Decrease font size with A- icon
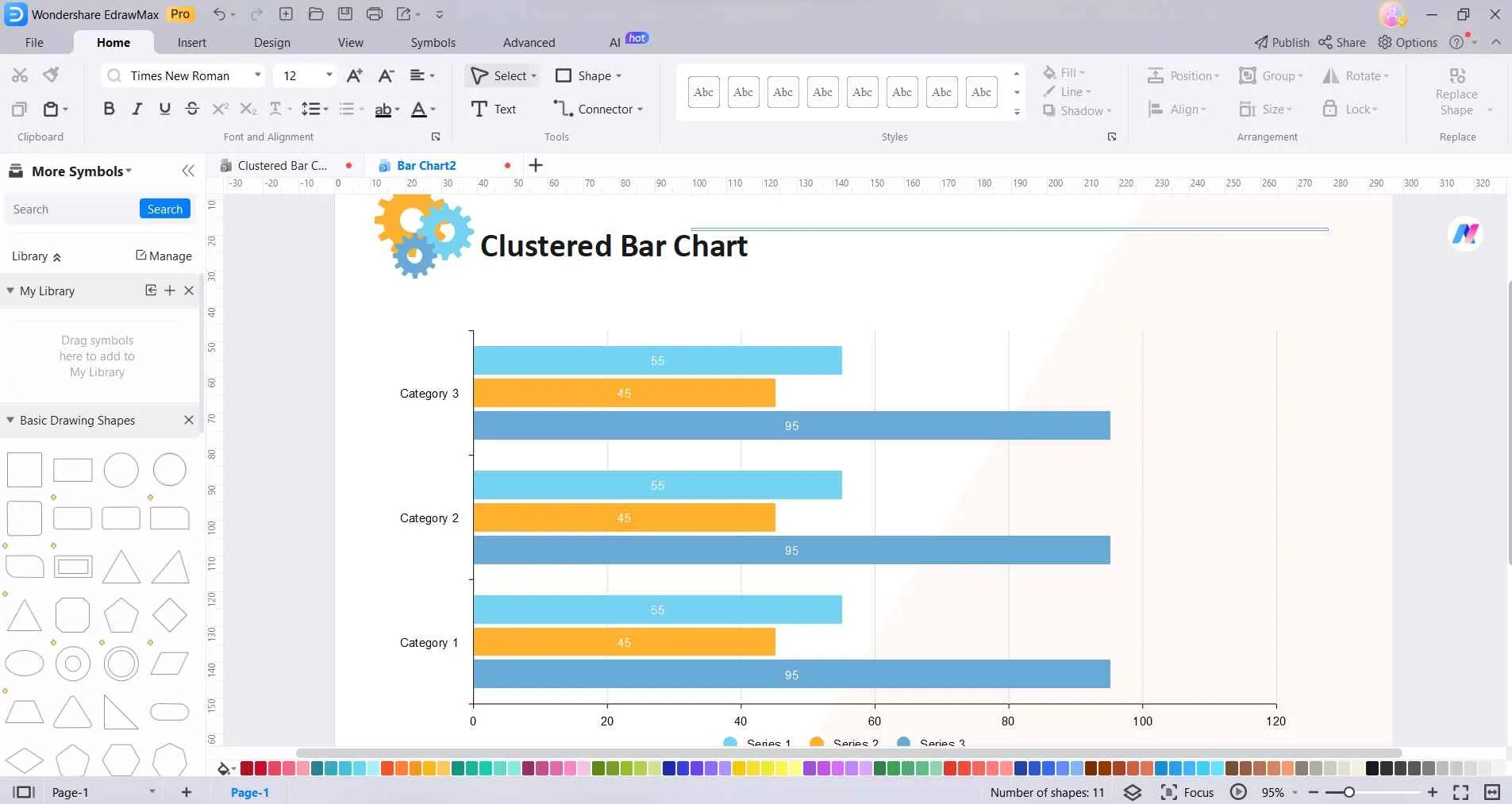Image resolution: width=1512 pixels, height=804 pixels. click(386, 75)
